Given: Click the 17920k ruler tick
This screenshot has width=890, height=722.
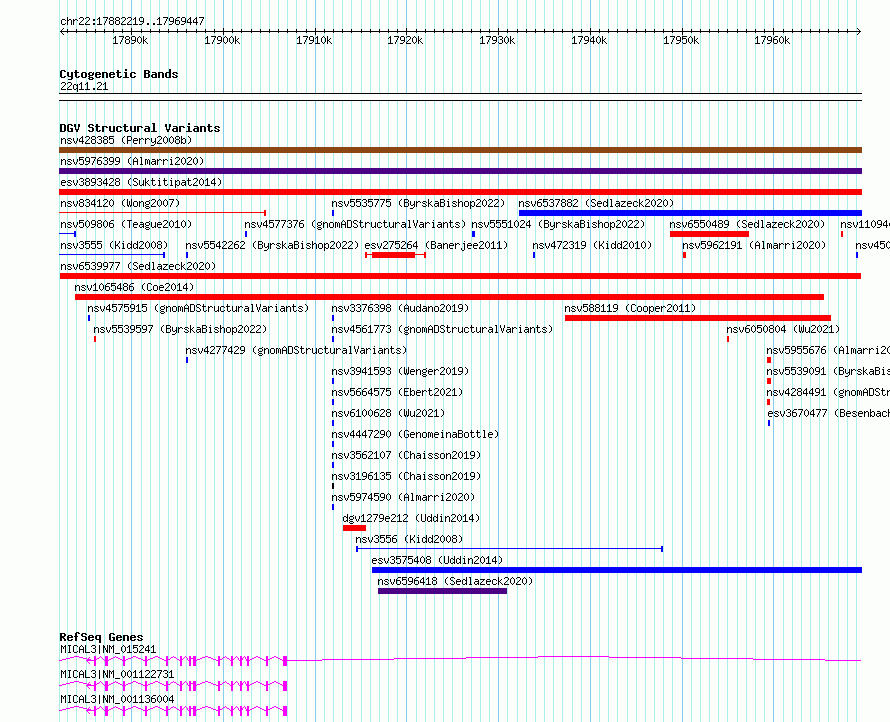Looking at the screenshot, I should coord(405,40).
